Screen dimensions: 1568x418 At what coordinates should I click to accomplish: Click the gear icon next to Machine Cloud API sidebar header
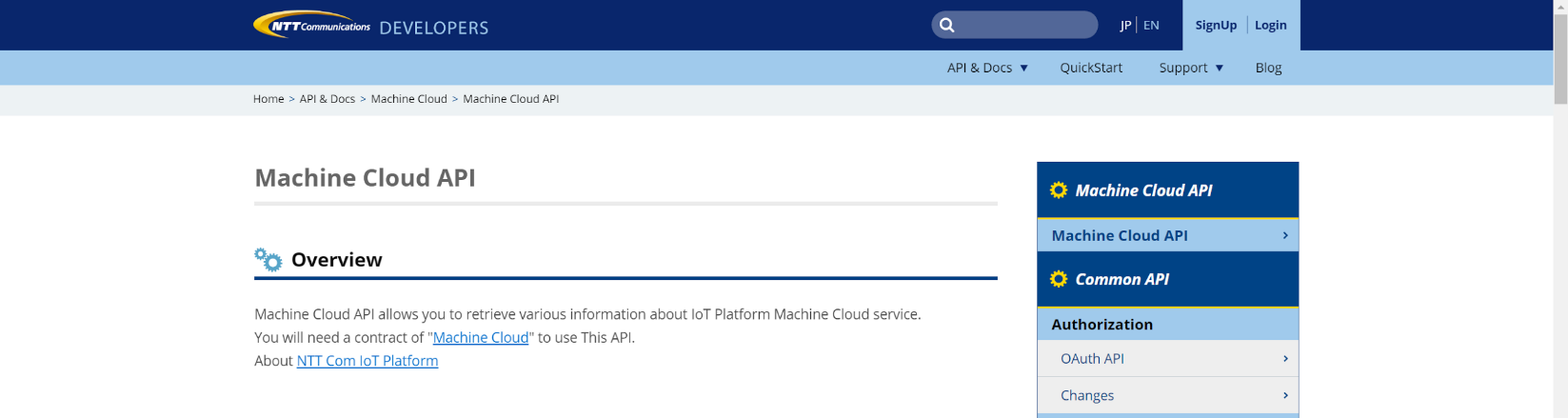pos(1058,190)
